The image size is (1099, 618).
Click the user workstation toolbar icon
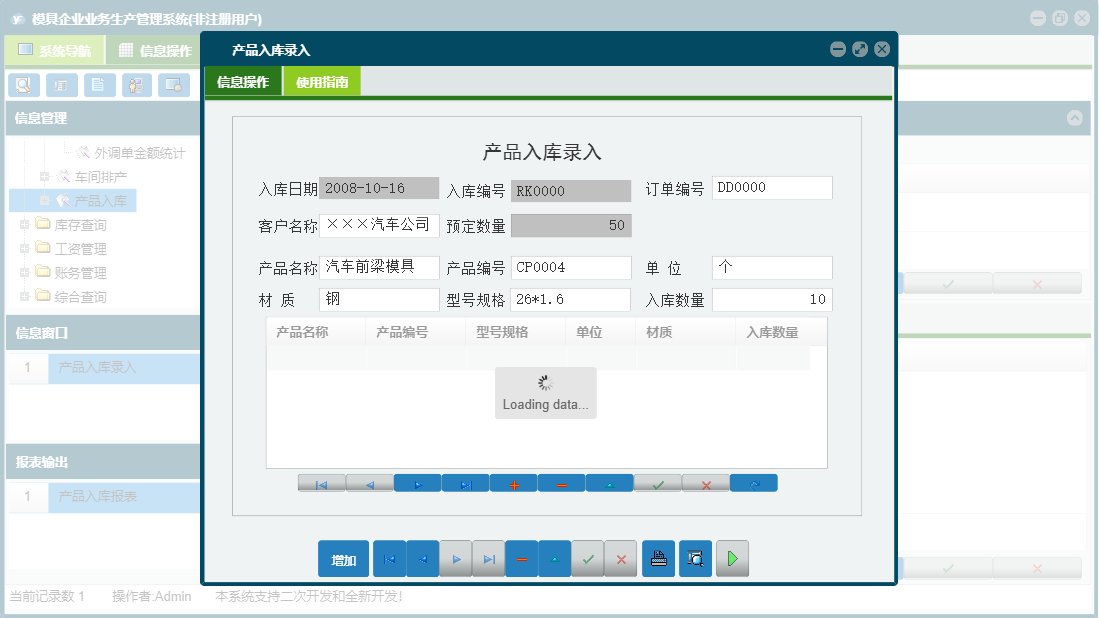tap(137, 85)
